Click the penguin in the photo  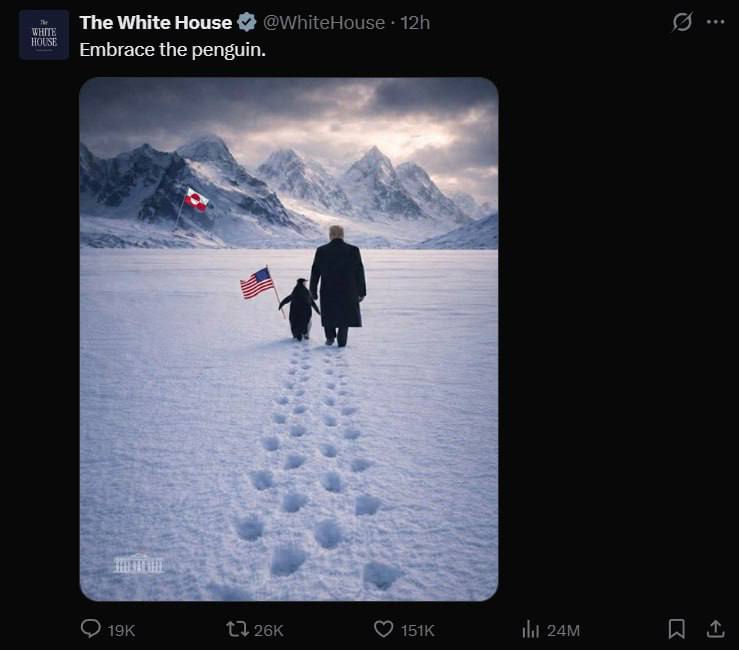(x=298, y=309)
